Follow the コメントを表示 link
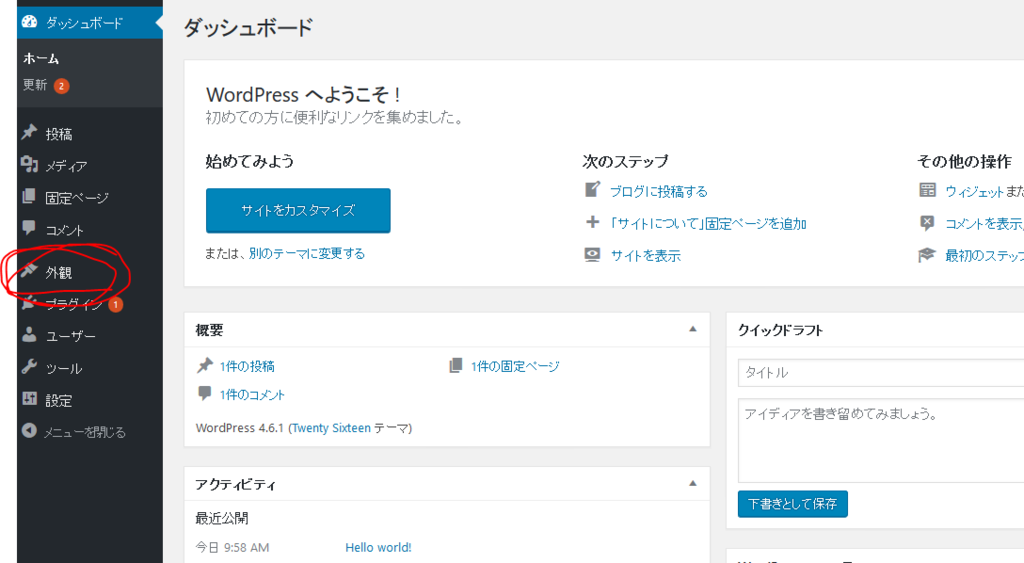Viewport: 1024px width, 563px height. tap(984, 223)
